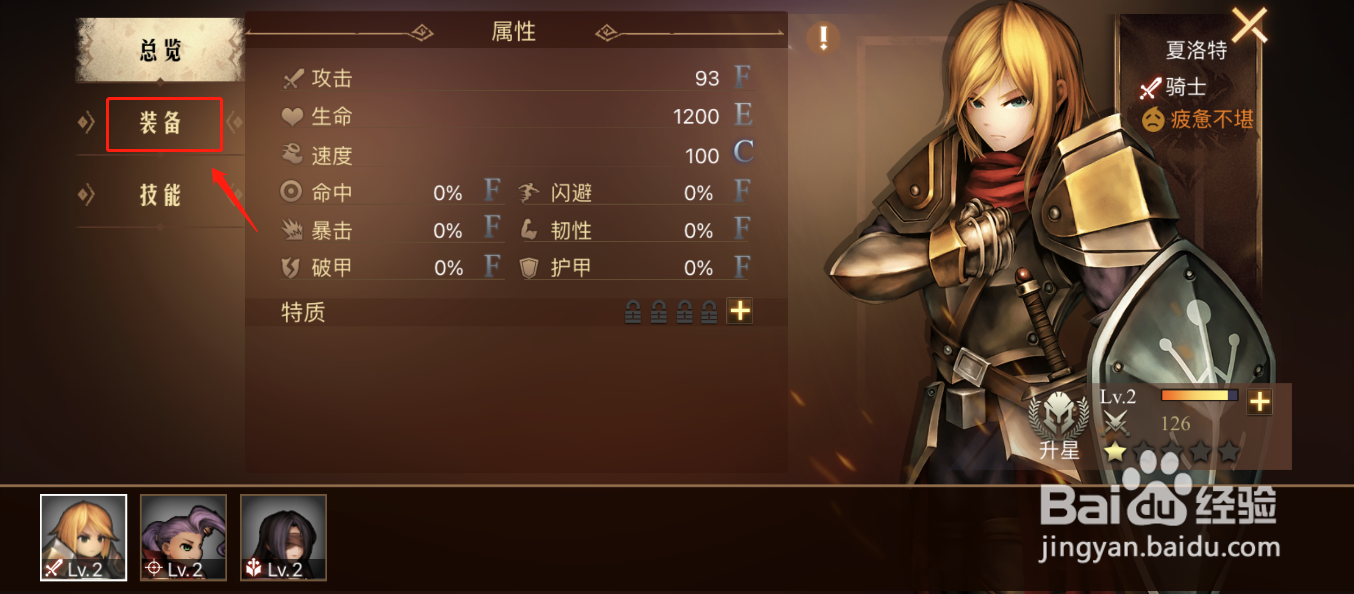Select the 总览 overview tab
This screenshot has width=1354, height=594.
161,50
